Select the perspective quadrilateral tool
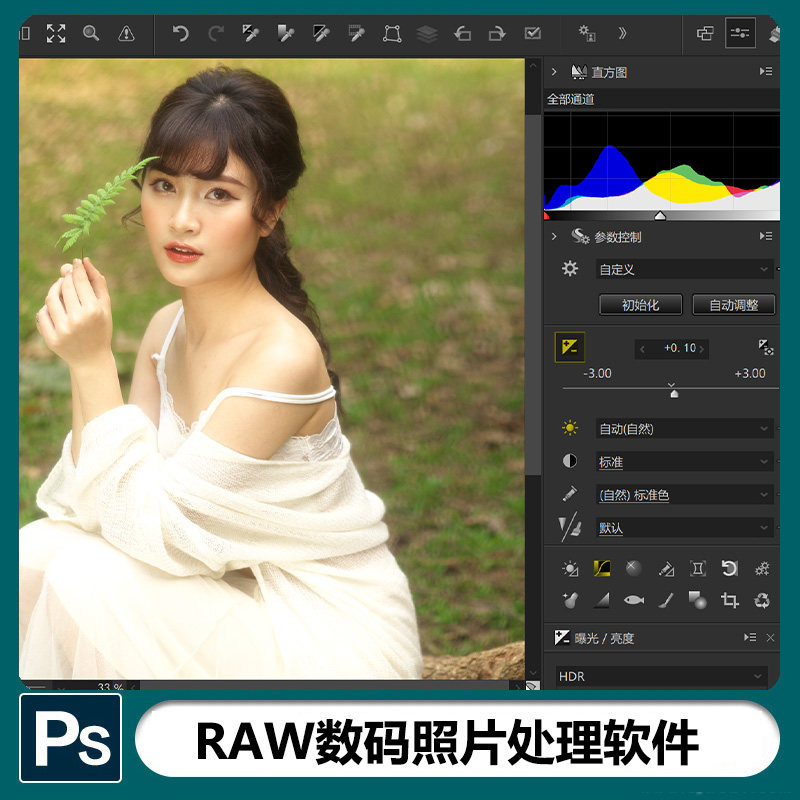Screen dimensions: 800x800 [392, 34]
